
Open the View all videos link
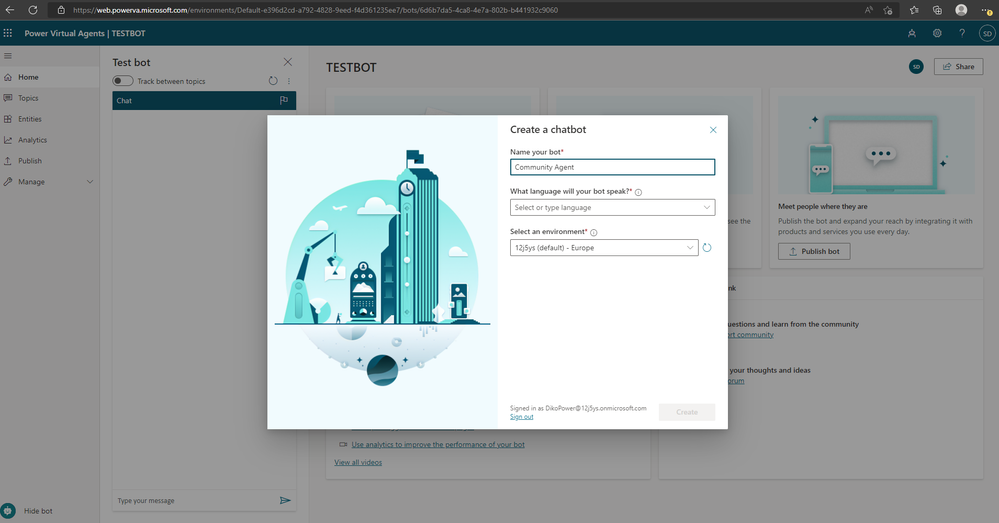(358, 462)
